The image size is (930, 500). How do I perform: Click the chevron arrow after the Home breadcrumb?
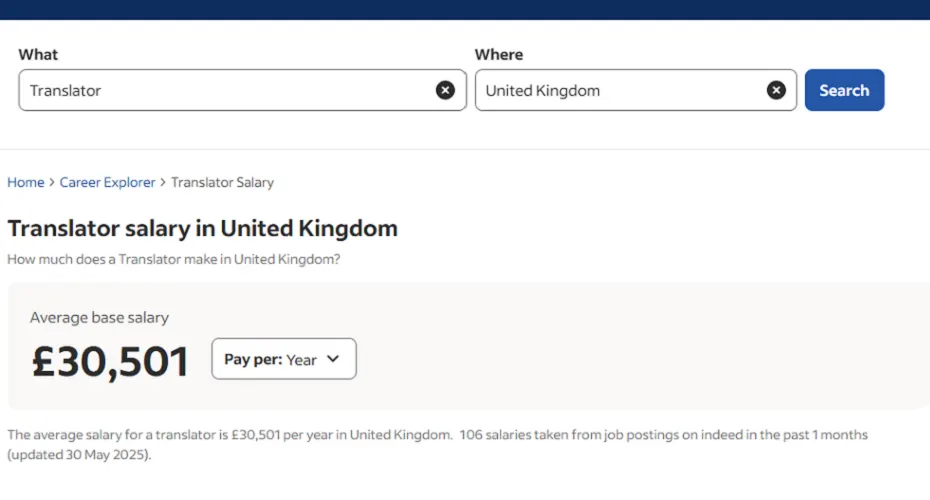(x=52, y=183)
